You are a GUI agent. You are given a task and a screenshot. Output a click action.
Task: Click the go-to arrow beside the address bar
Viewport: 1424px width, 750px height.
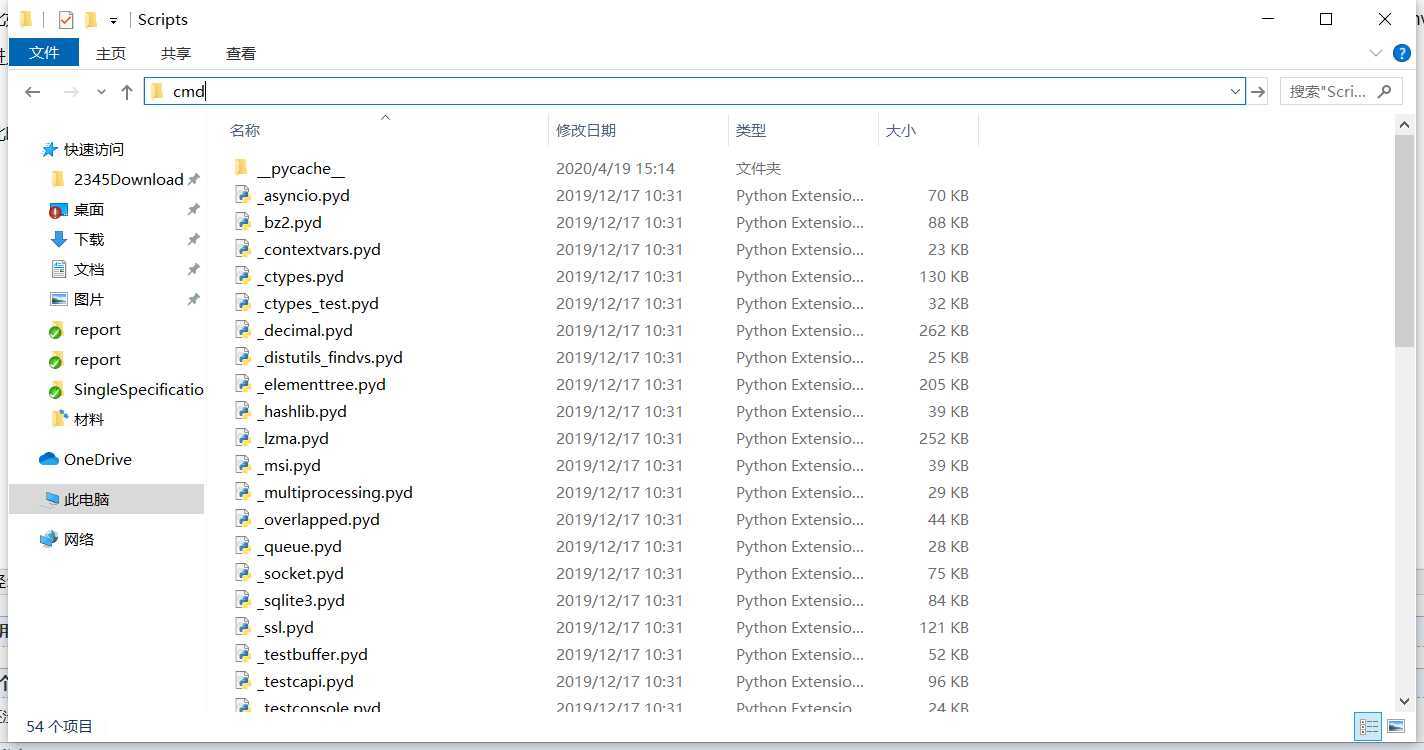tap(1258, 92)
